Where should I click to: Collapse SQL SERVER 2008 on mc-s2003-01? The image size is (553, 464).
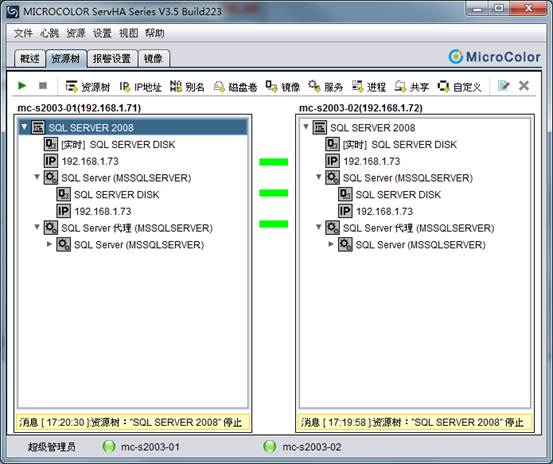(x=24, y=127)
